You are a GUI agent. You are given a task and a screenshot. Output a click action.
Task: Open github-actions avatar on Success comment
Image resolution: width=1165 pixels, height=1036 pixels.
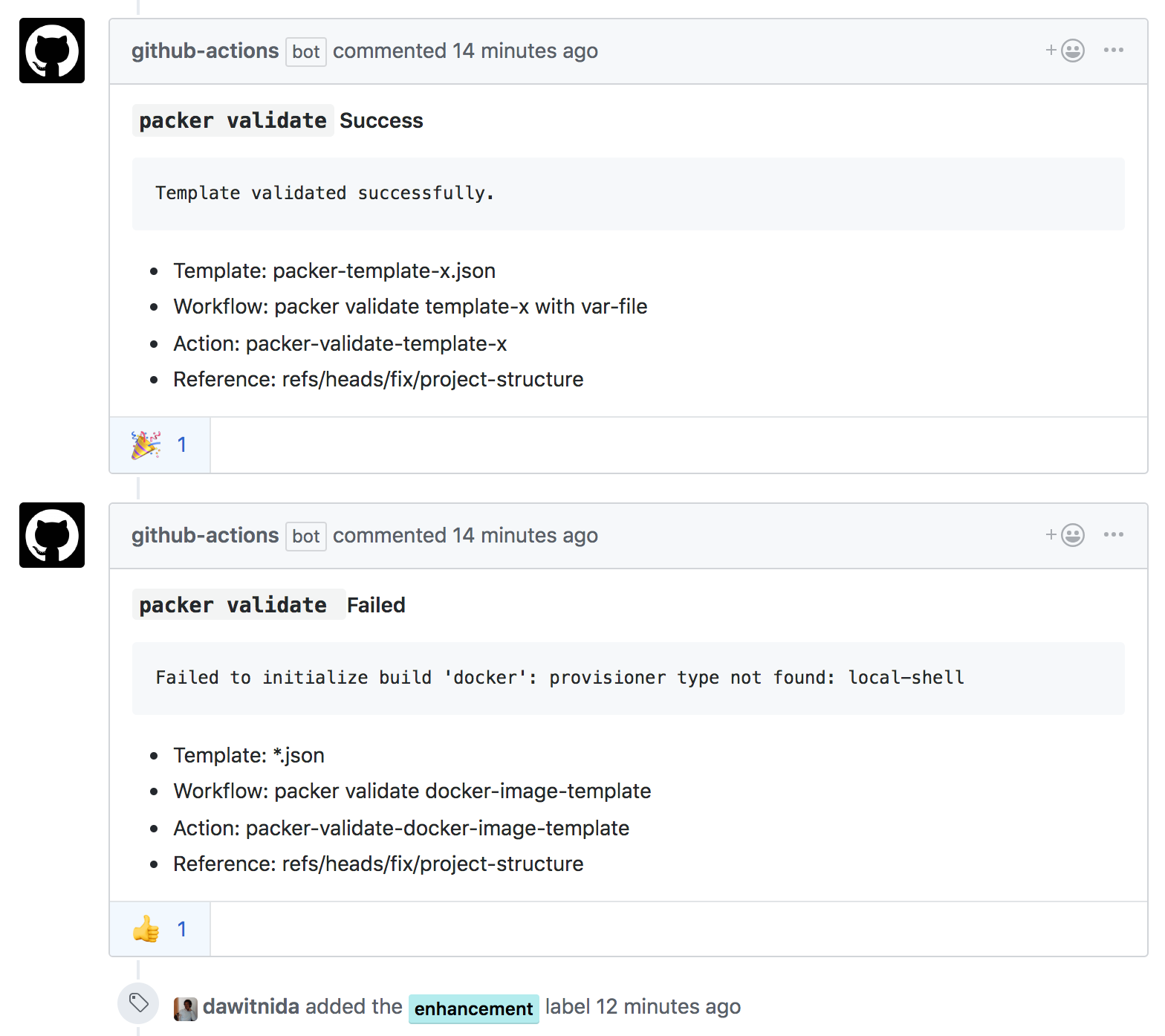click(52, 51)
